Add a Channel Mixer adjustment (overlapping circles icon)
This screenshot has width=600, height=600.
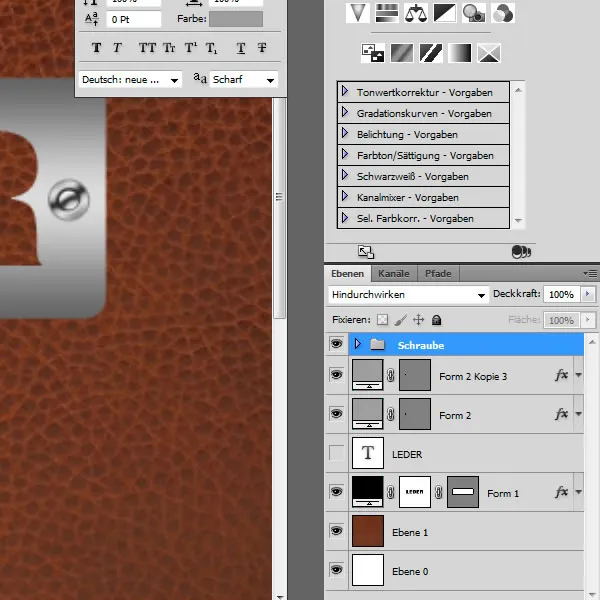pos(504,13)
